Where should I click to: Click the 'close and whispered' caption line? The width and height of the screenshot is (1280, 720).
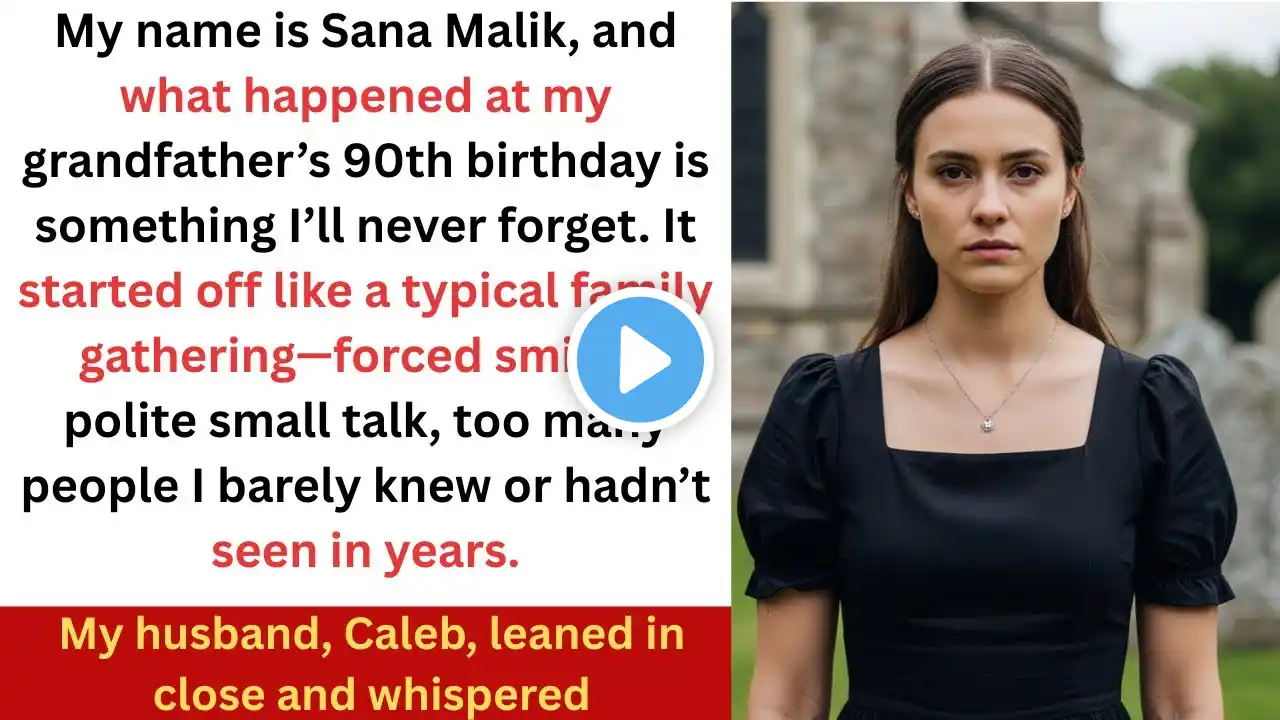click(x=372, y=694)
